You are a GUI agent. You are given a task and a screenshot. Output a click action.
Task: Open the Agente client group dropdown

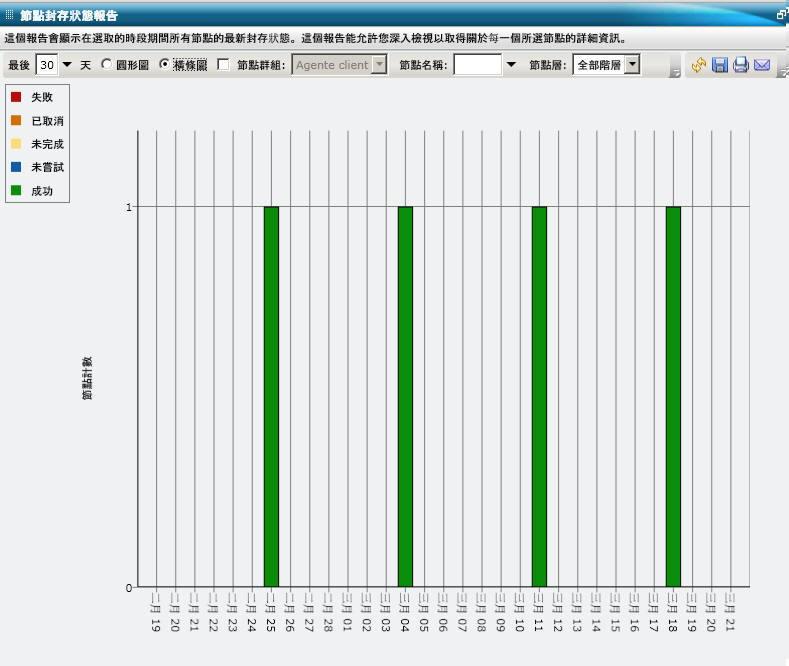click(x=380, y=64)
